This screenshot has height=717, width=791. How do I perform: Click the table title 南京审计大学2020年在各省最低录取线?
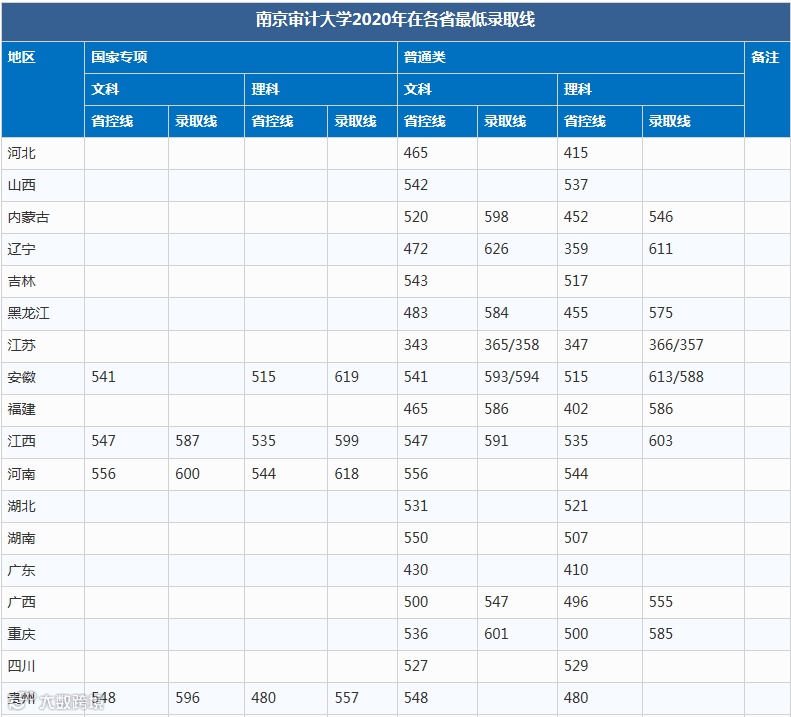click(x=395, y=20)
